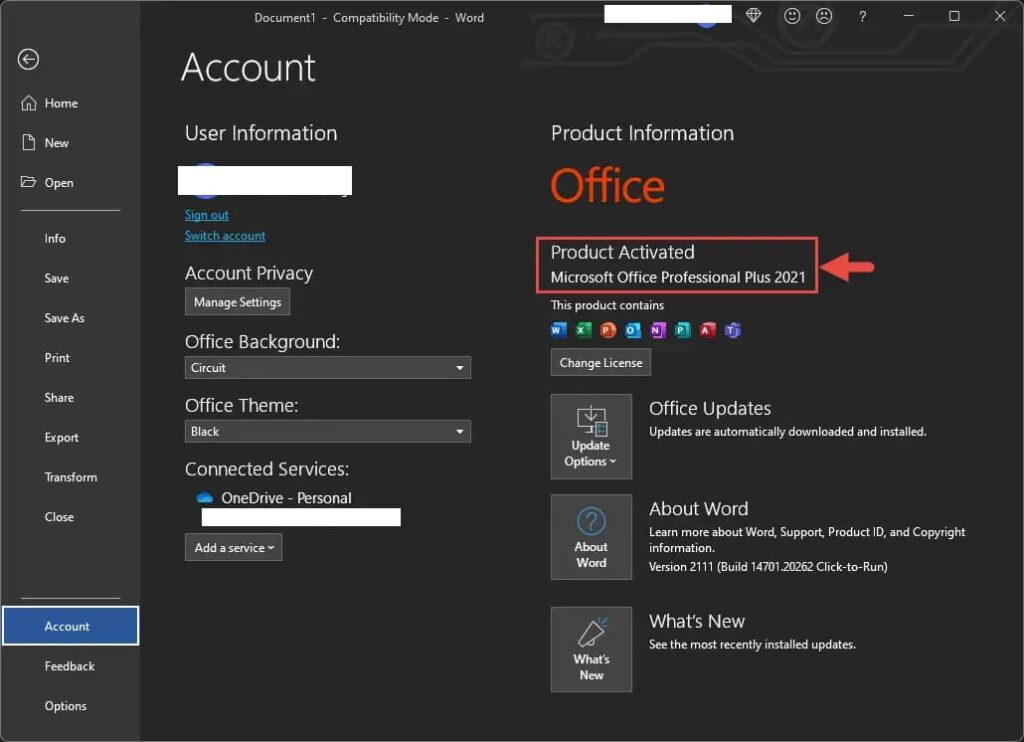Image resolution: width=1024 pixels, height=742 pixels.
Task: Click the Excel icon under product contents
Action: (583, 330)
